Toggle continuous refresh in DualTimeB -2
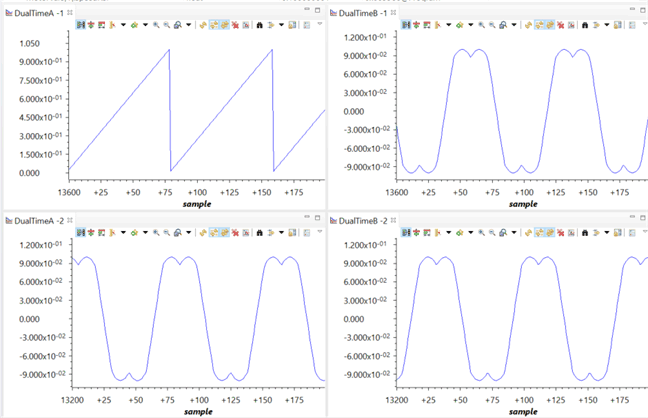The width and height of the screenshot is (648, 418). pos(539,233)
